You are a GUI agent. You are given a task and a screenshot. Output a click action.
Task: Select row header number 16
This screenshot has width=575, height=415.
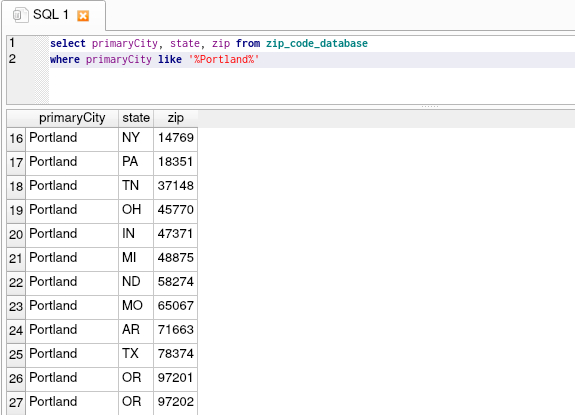click(x=16, y=139)
